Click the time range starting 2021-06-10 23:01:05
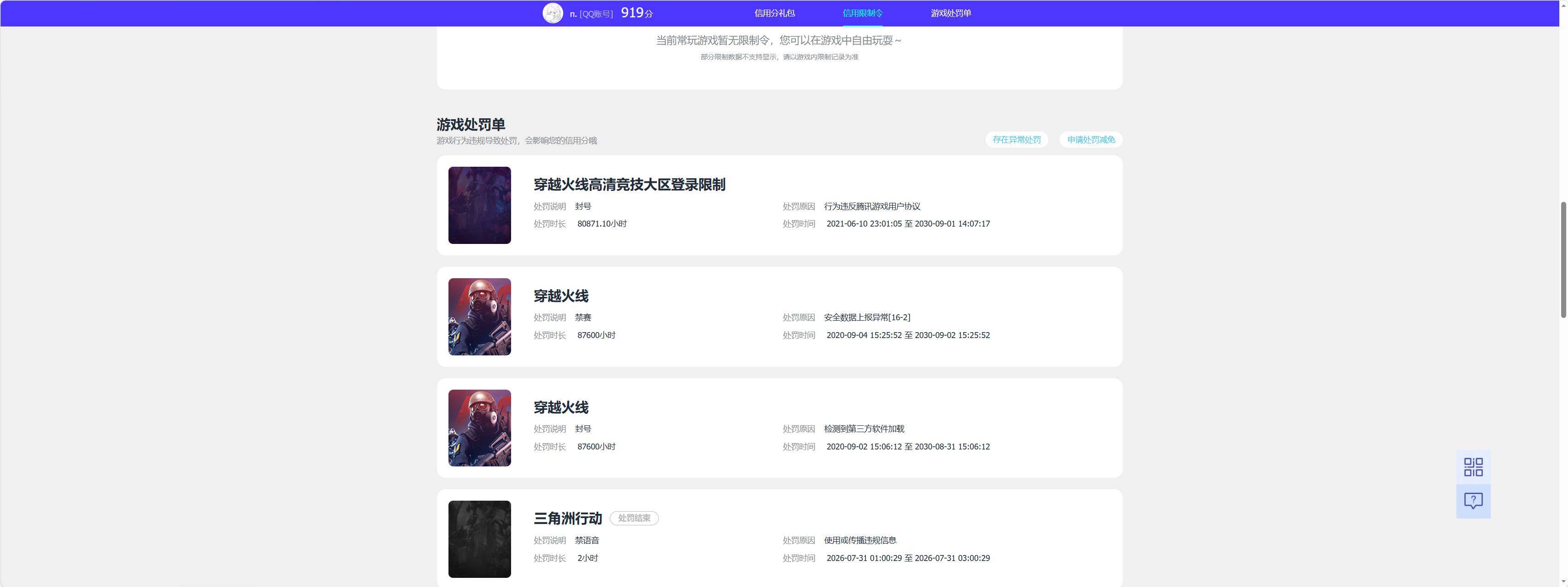Screen dimensions: 1568x587 908,224
